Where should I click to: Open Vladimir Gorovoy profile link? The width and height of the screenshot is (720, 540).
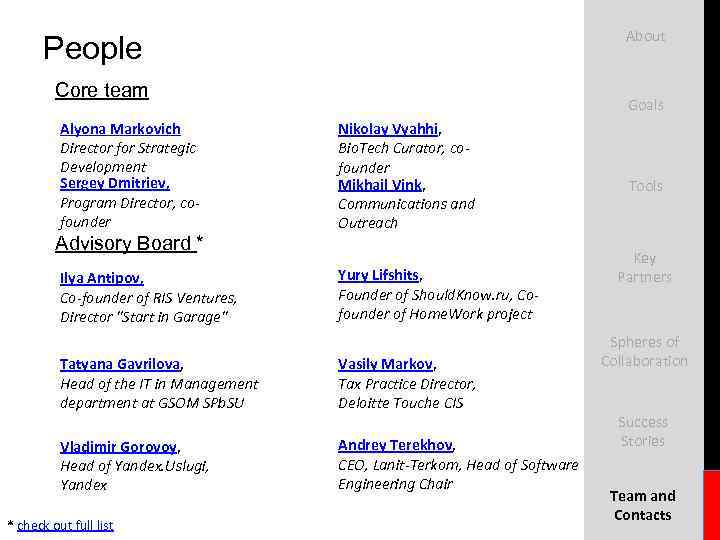click(118, 447)
